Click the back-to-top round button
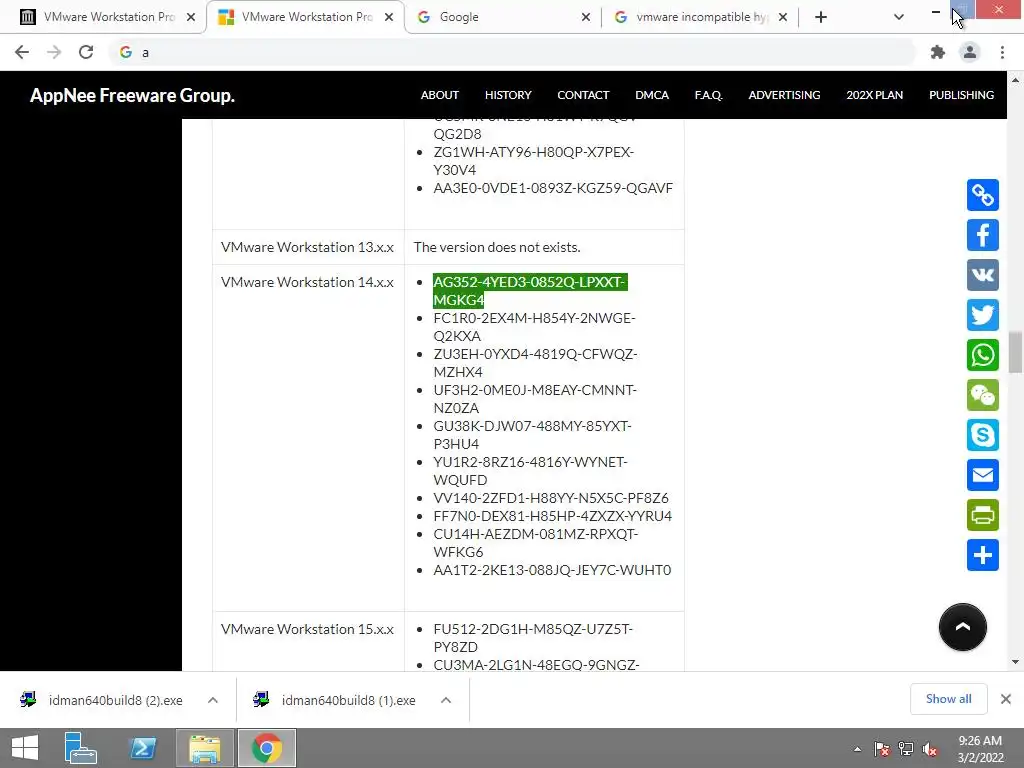The height and width of the screenshot is (768, 1024). click(962, 627)
